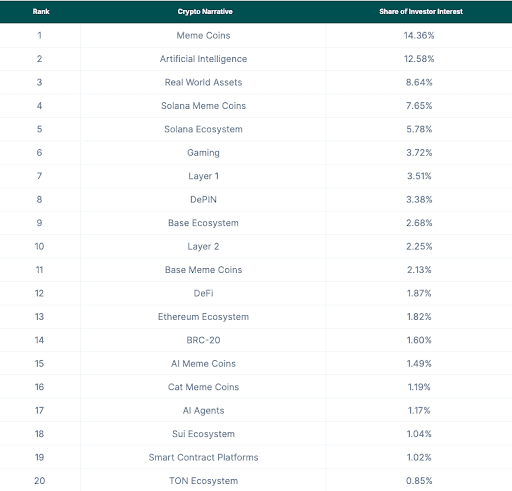This screenshot has height=491, width=512.
Task: Select the Base Meme Coins cell
Action: click(203, 270)
